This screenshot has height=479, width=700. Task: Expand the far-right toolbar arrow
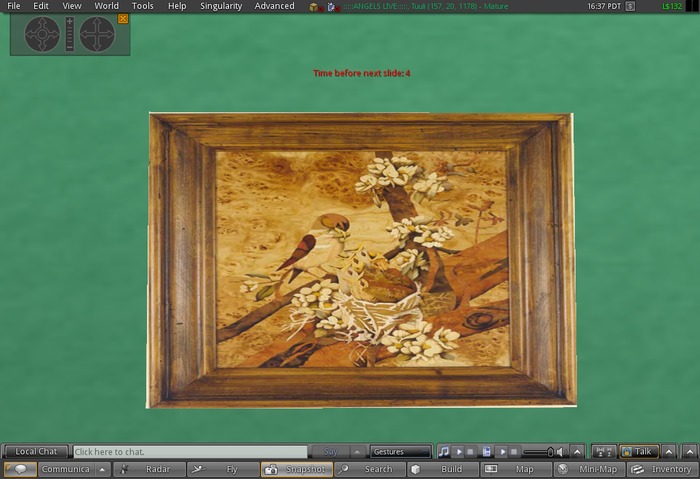(x=689, y=452)
